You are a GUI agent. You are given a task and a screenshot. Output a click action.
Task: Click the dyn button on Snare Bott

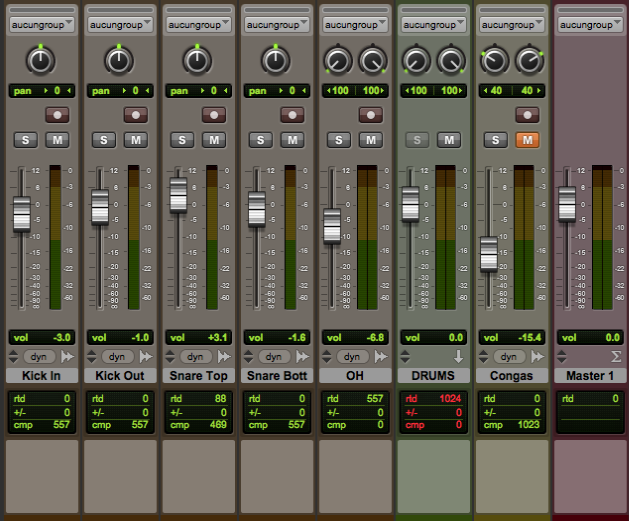pos(274,356)
